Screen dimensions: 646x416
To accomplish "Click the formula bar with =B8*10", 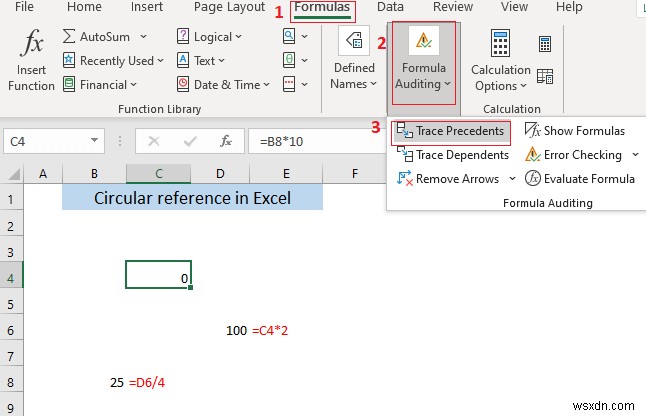I will (317, 141).
